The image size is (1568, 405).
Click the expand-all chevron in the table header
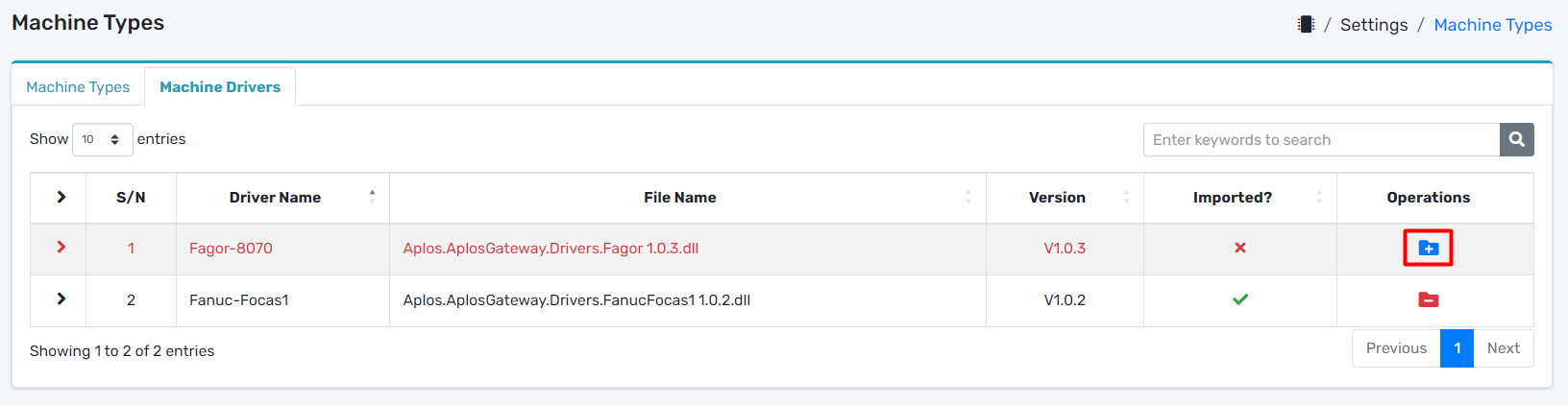click(x=61, y=198)
